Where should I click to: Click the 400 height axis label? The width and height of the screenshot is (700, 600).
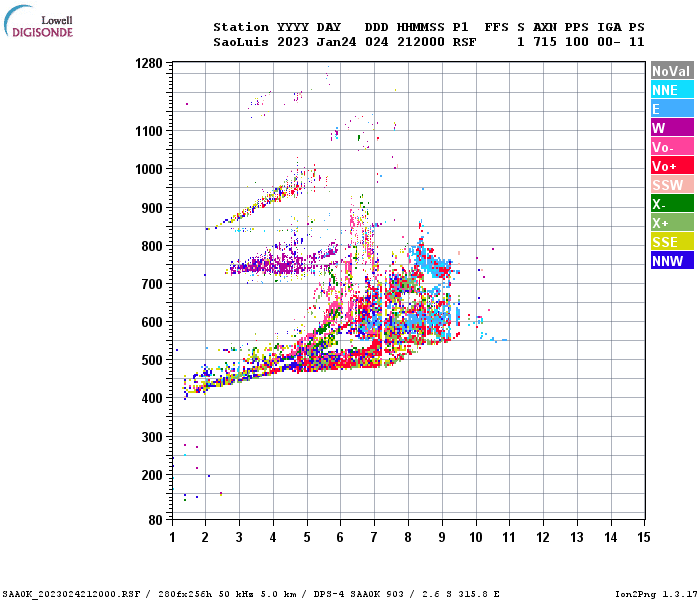(152, 398)
